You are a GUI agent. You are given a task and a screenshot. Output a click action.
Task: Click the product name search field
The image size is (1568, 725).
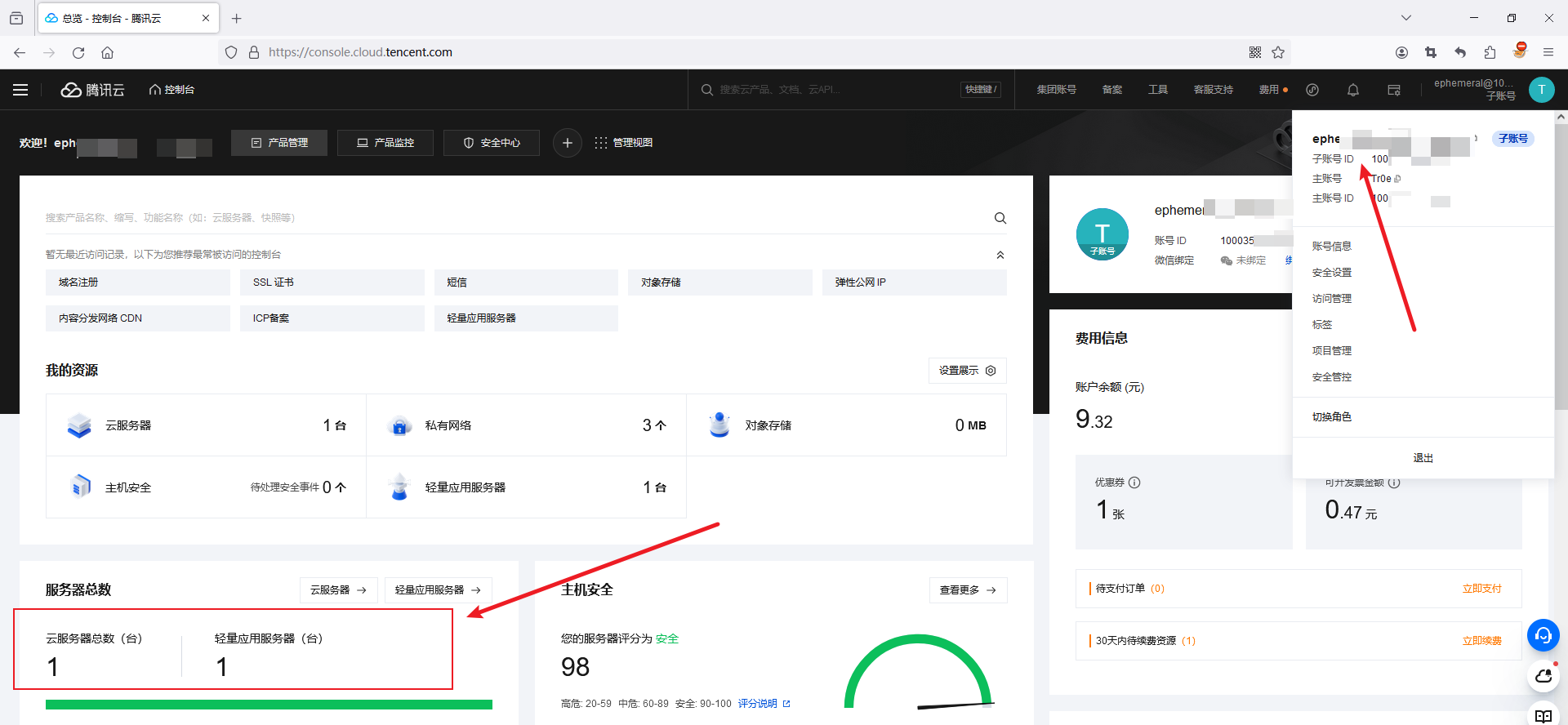(514, 218)
